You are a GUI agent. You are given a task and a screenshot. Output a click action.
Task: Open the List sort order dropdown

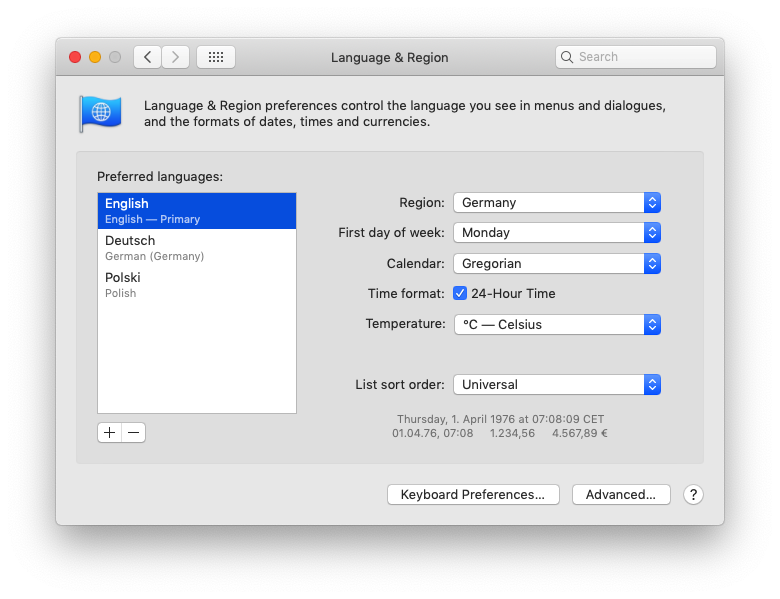[556, 384]
